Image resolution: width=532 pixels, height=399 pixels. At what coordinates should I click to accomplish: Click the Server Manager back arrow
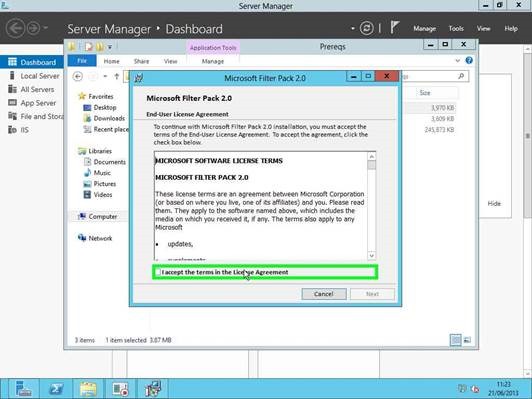(x=15, y=28)
